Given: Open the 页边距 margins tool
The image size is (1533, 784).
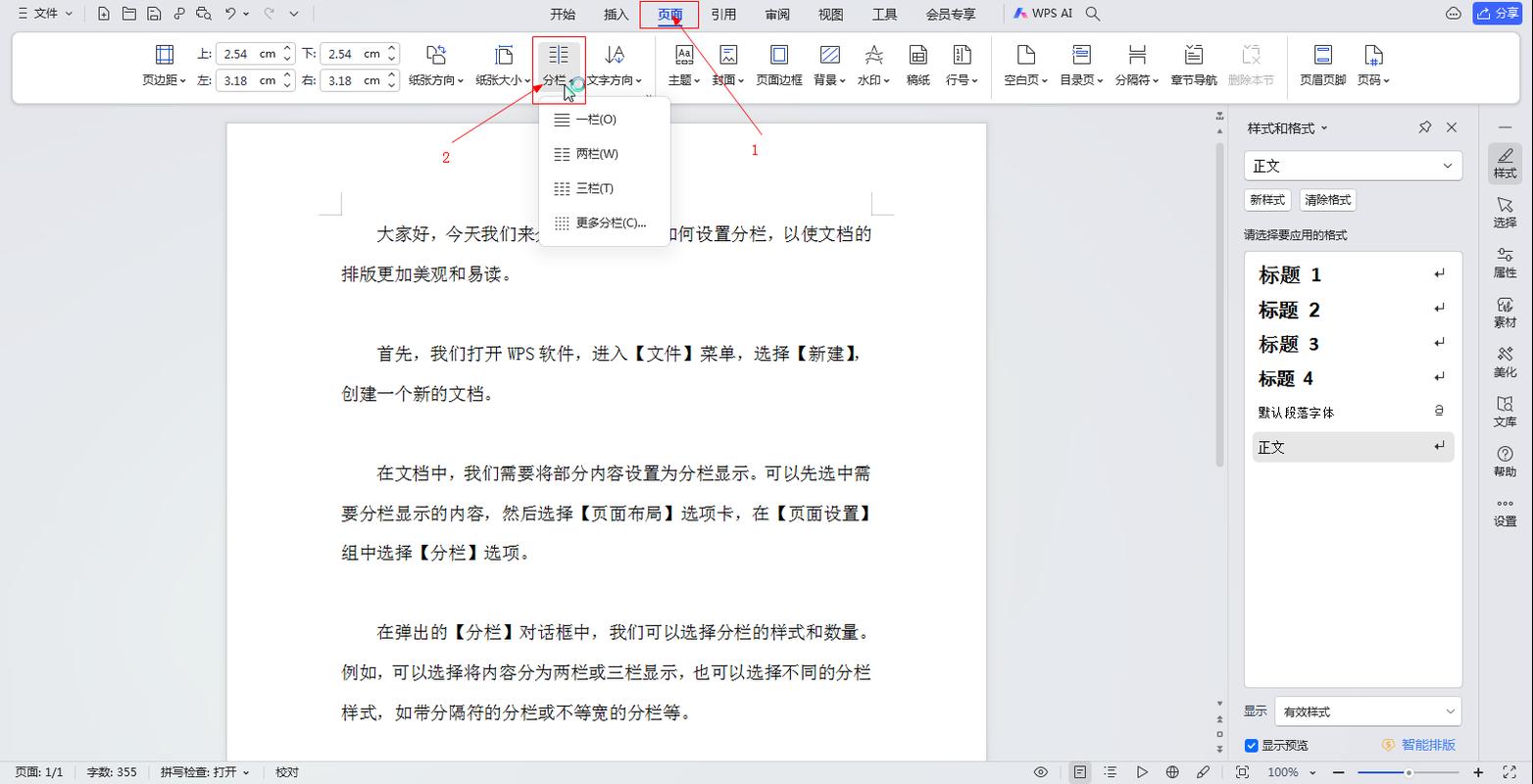Looking at the screenshot, I should (164, 66).
